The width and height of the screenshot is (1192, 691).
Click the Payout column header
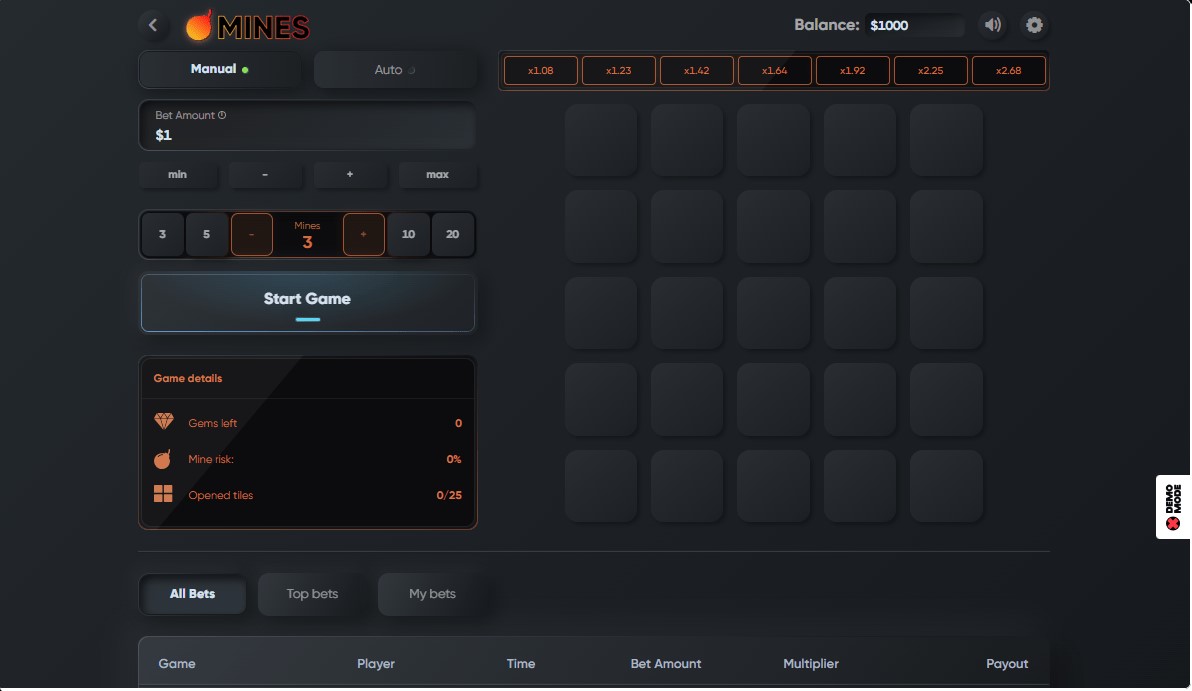(x=1007, y=664)
